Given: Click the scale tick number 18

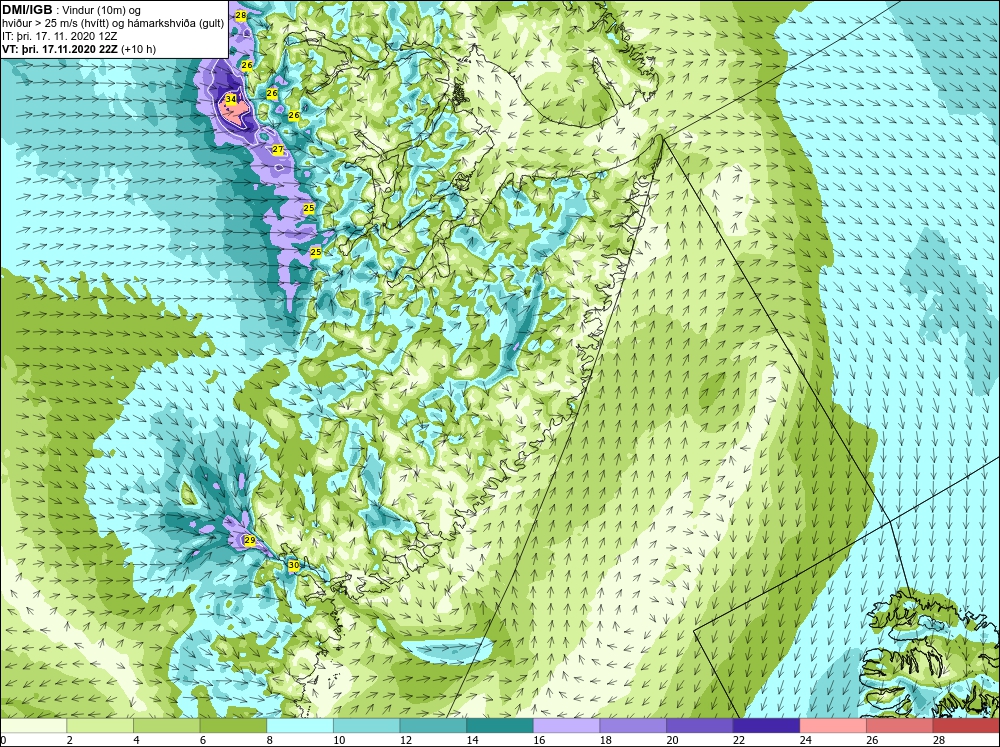Looking at the screenshot, I should [x=605, y=740].
